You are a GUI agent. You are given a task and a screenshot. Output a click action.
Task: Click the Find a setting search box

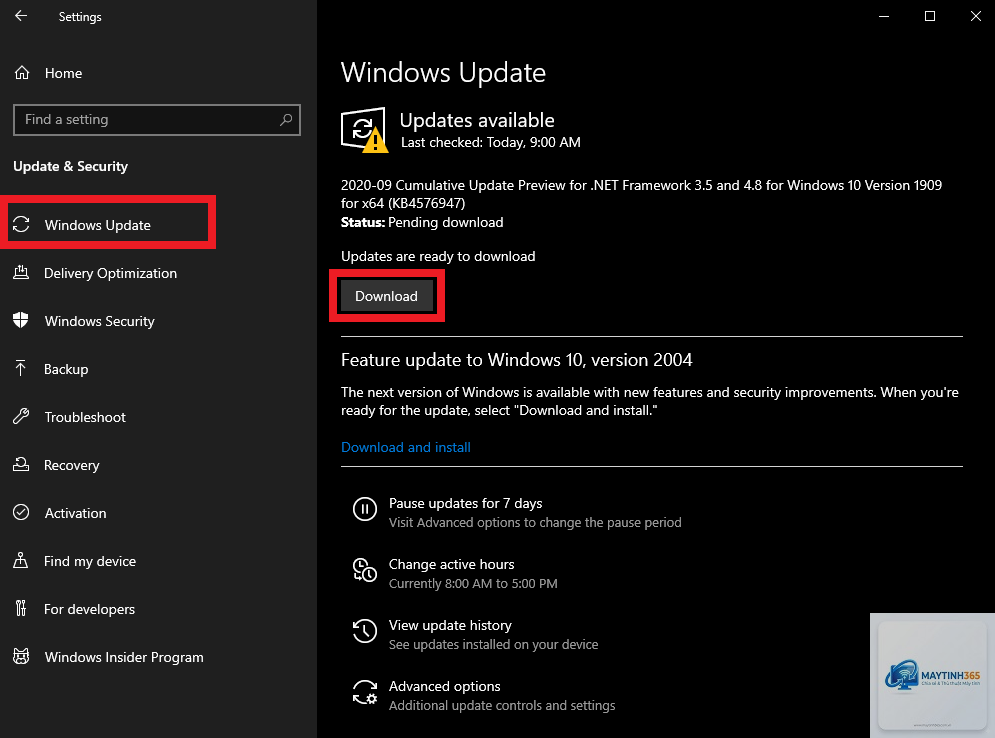[157, 119]
